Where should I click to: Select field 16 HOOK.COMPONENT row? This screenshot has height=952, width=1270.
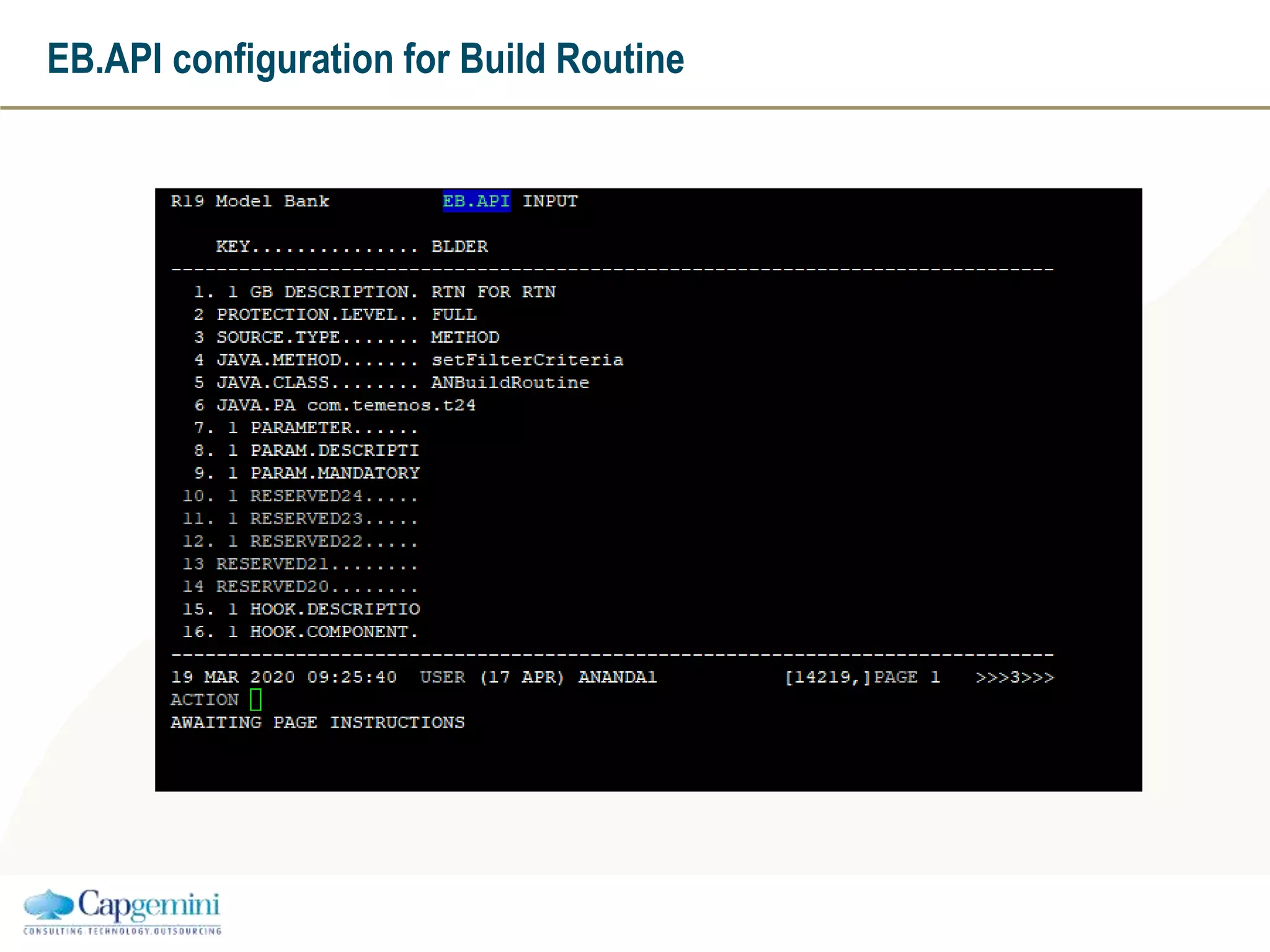pyautogui.click(x=300, y=632)
